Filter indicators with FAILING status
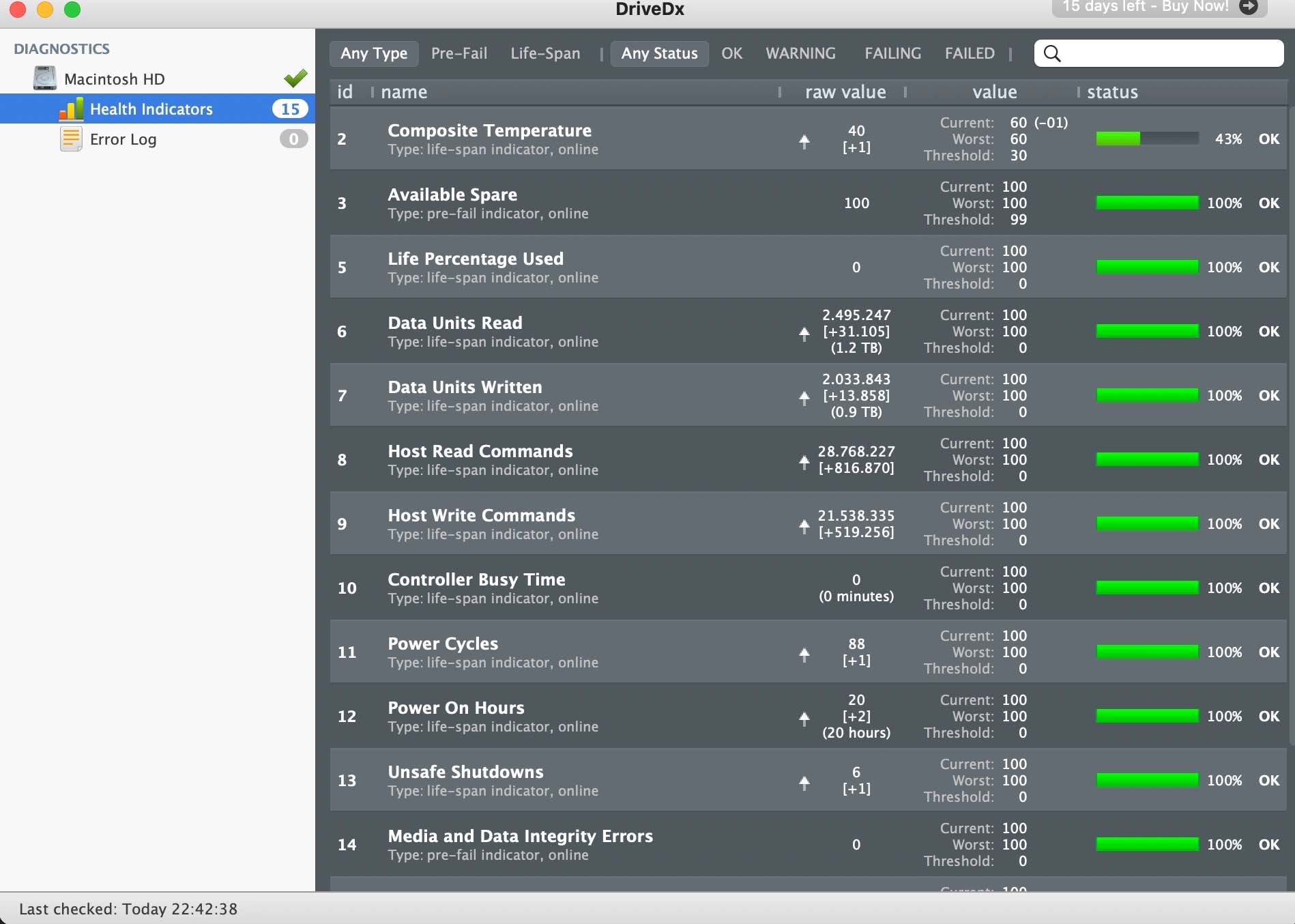The height and width of the screenshot is (924, 1295). click(x=892, y=53)
